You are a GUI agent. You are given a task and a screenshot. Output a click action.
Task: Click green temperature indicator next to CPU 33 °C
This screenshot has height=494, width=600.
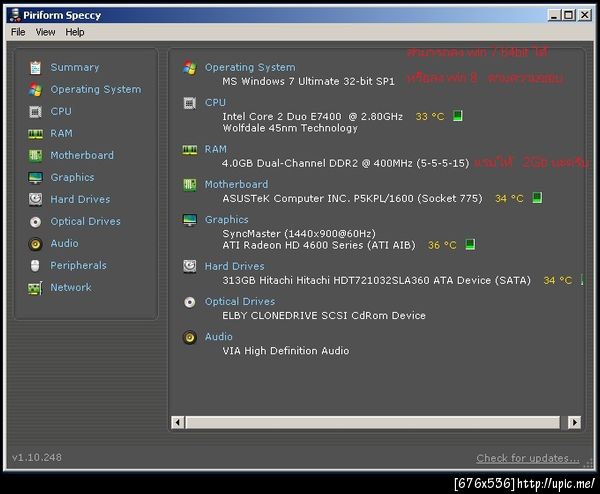pyautogui.click(x=458, y=116)
